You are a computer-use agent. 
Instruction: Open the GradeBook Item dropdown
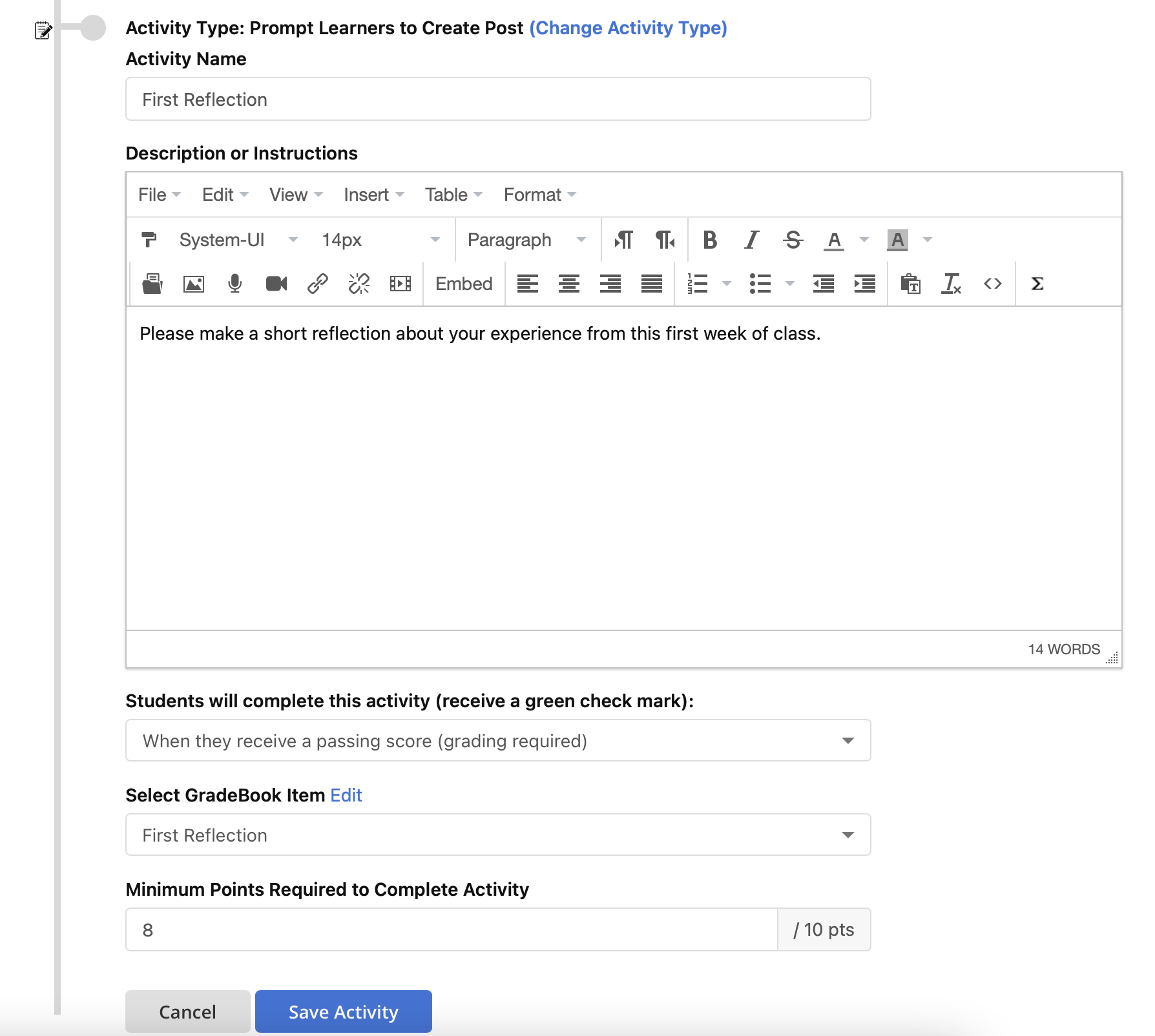498,834
